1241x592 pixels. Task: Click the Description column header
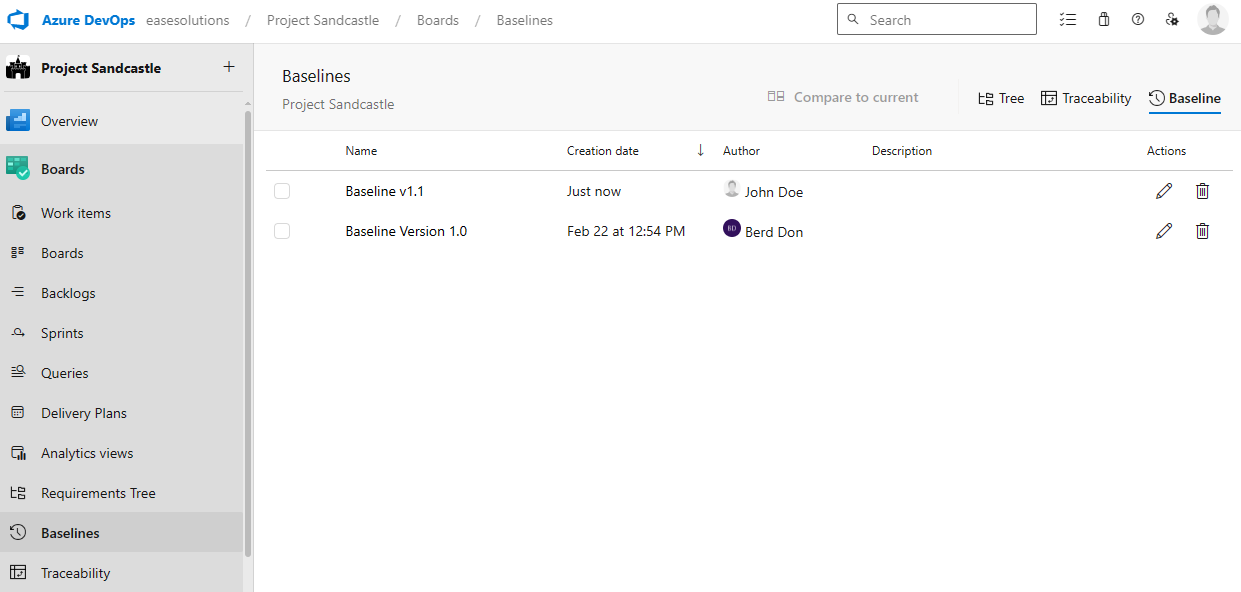pyautogui.click(x=902, y=151)
